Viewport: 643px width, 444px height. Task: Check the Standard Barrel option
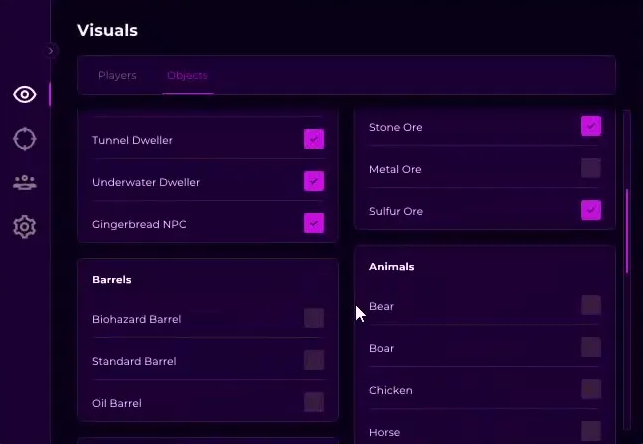(314, 360)
